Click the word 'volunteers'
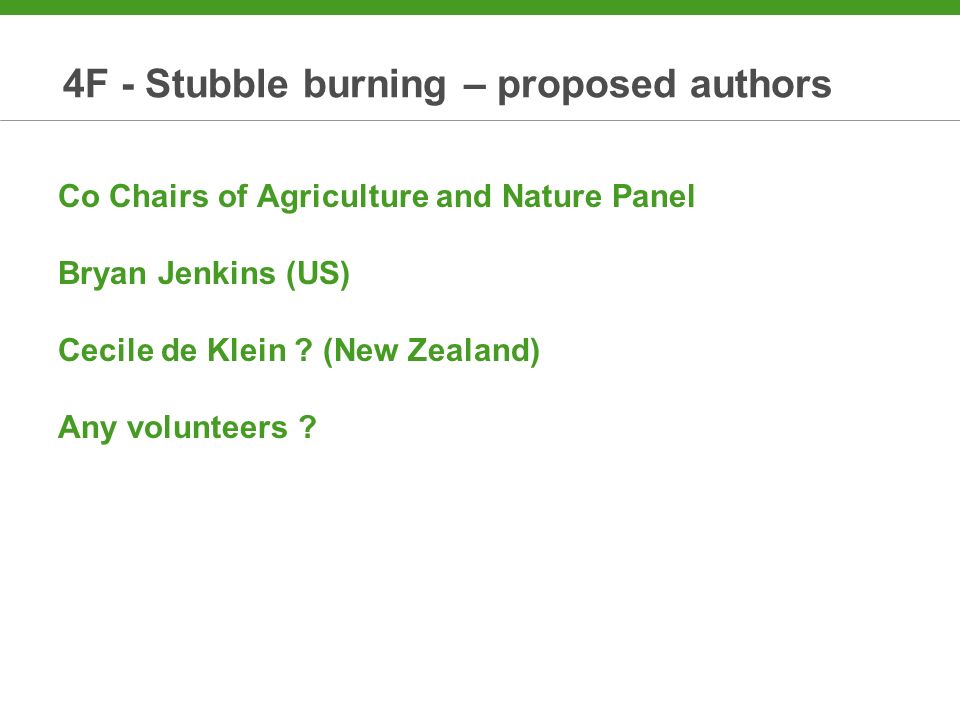960x720 pixels. (207, 427)
